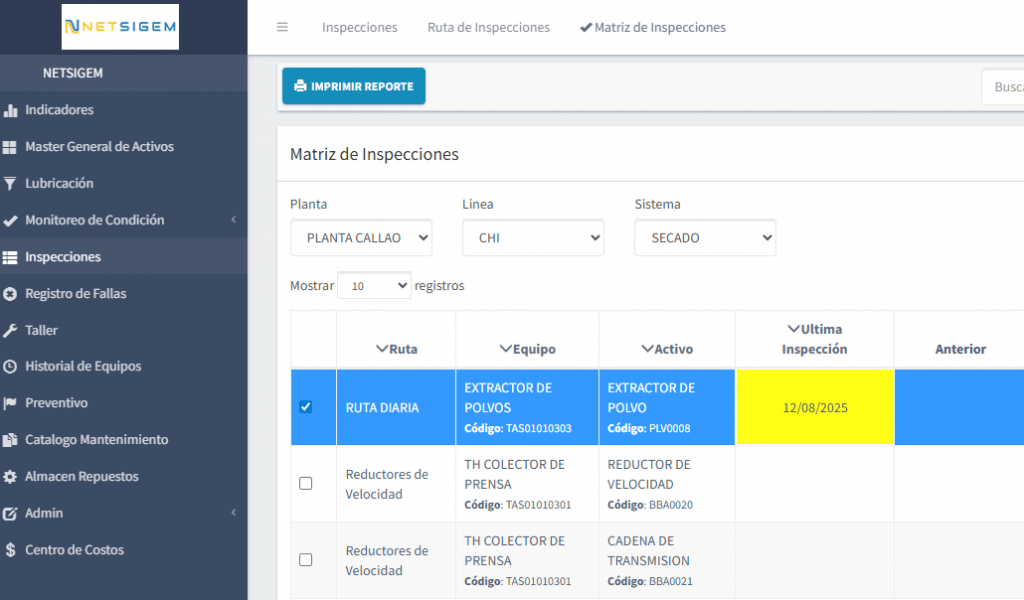The height and width of the screenshot is (600, 1024).
Task: Click the yellow 12/08/2025 inspection cell
Action: click(814, 407)
